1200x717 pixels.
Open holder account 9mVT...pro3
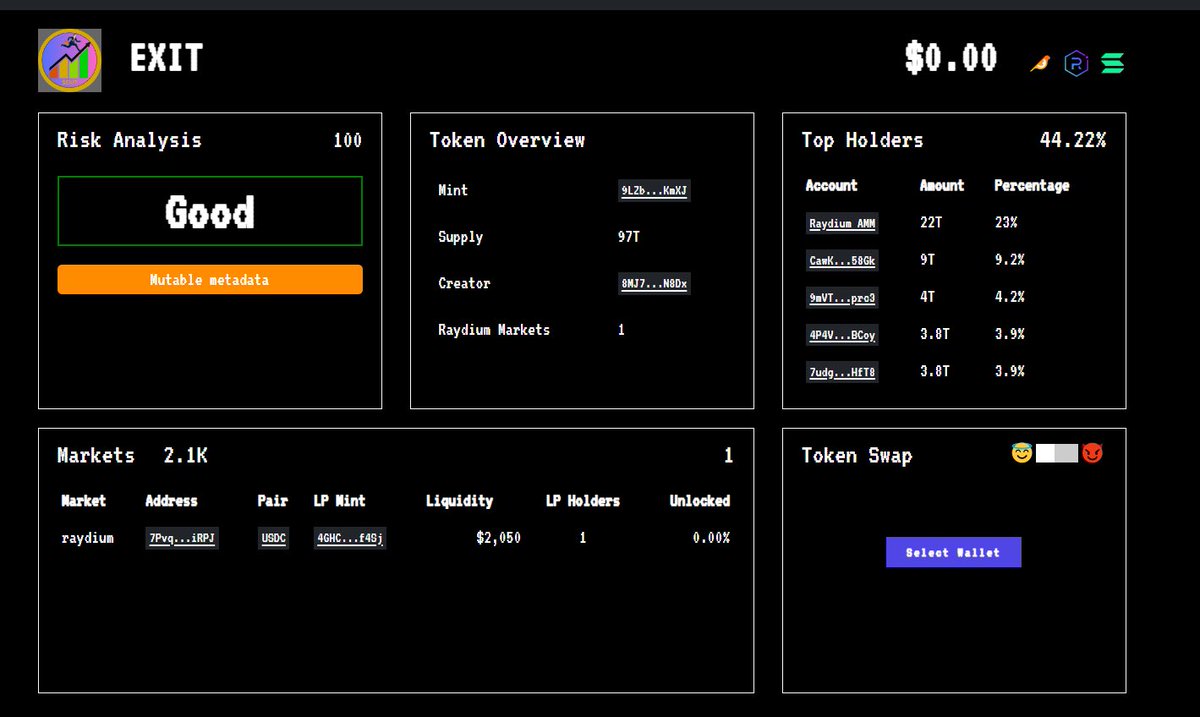[x=842, y=297]
